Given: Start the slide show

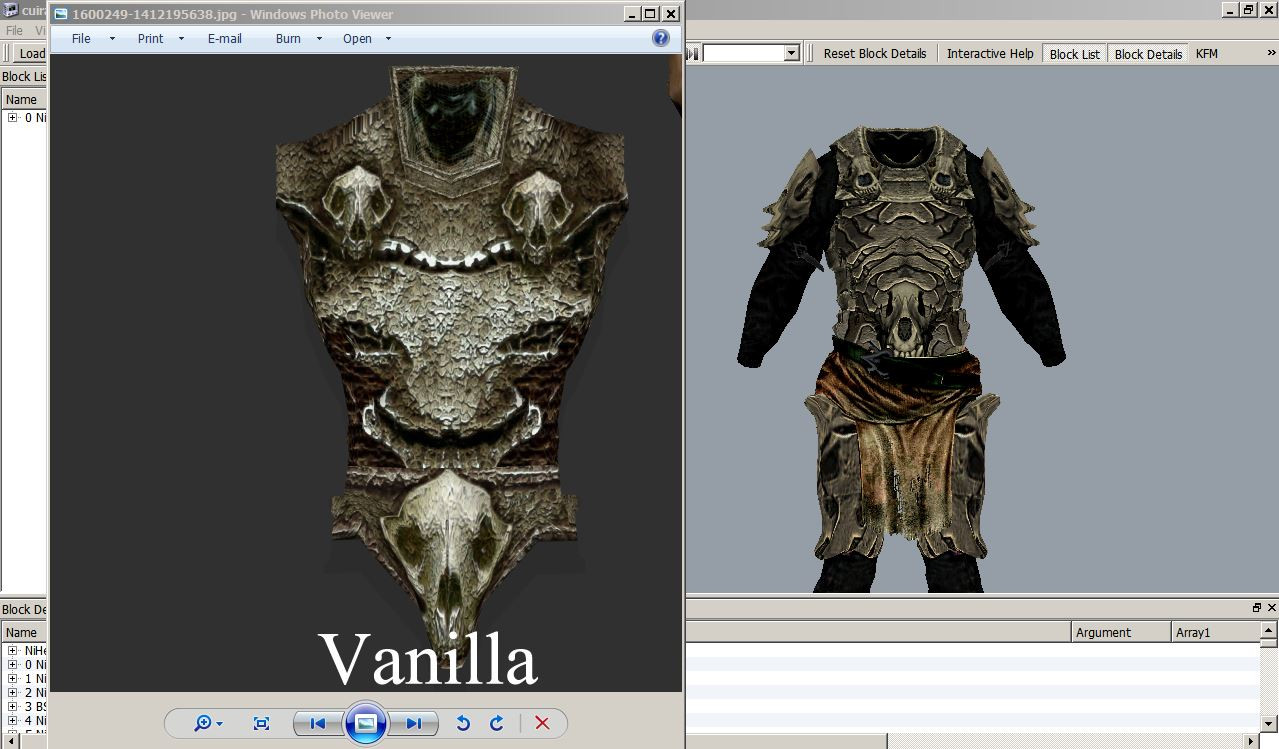Looking at the screenshot, I should [x=366, y=723].
